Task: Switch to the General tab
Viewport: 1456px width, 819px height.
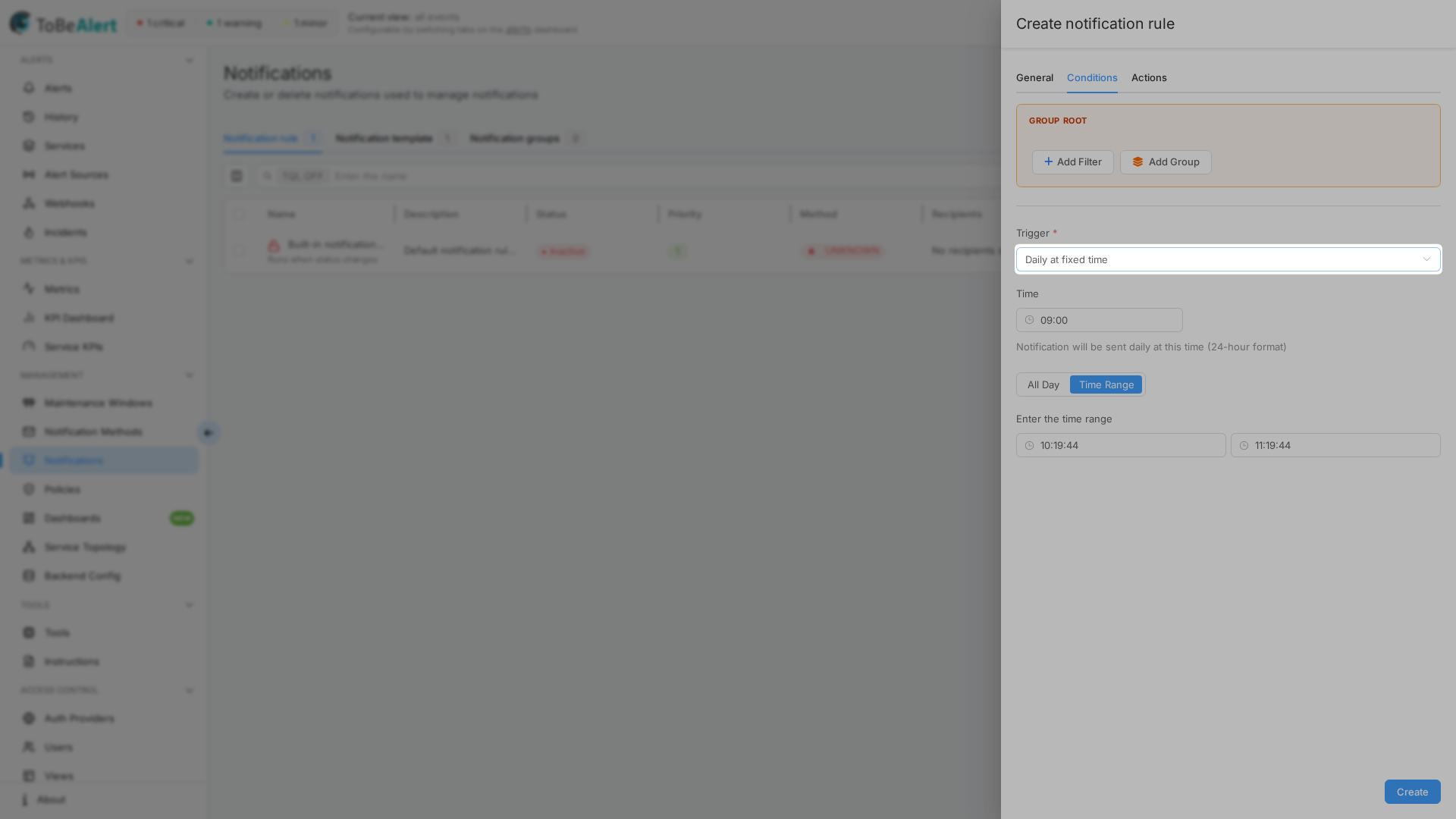Action: (1034, 77)
